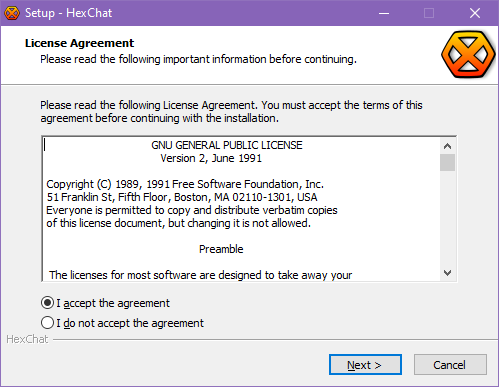The width and height of the screenshot is (499, 387).
Task: Place cursor on 'GNU GENERAL PUBLIC LICENSE' line
Action: pos(227,145)
